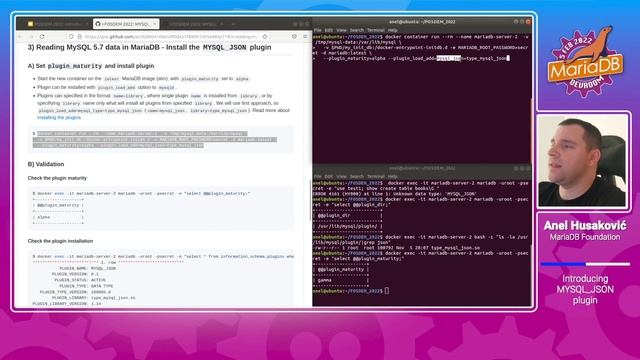
Task: Close the lower terminal window
Action: (528, 168)
